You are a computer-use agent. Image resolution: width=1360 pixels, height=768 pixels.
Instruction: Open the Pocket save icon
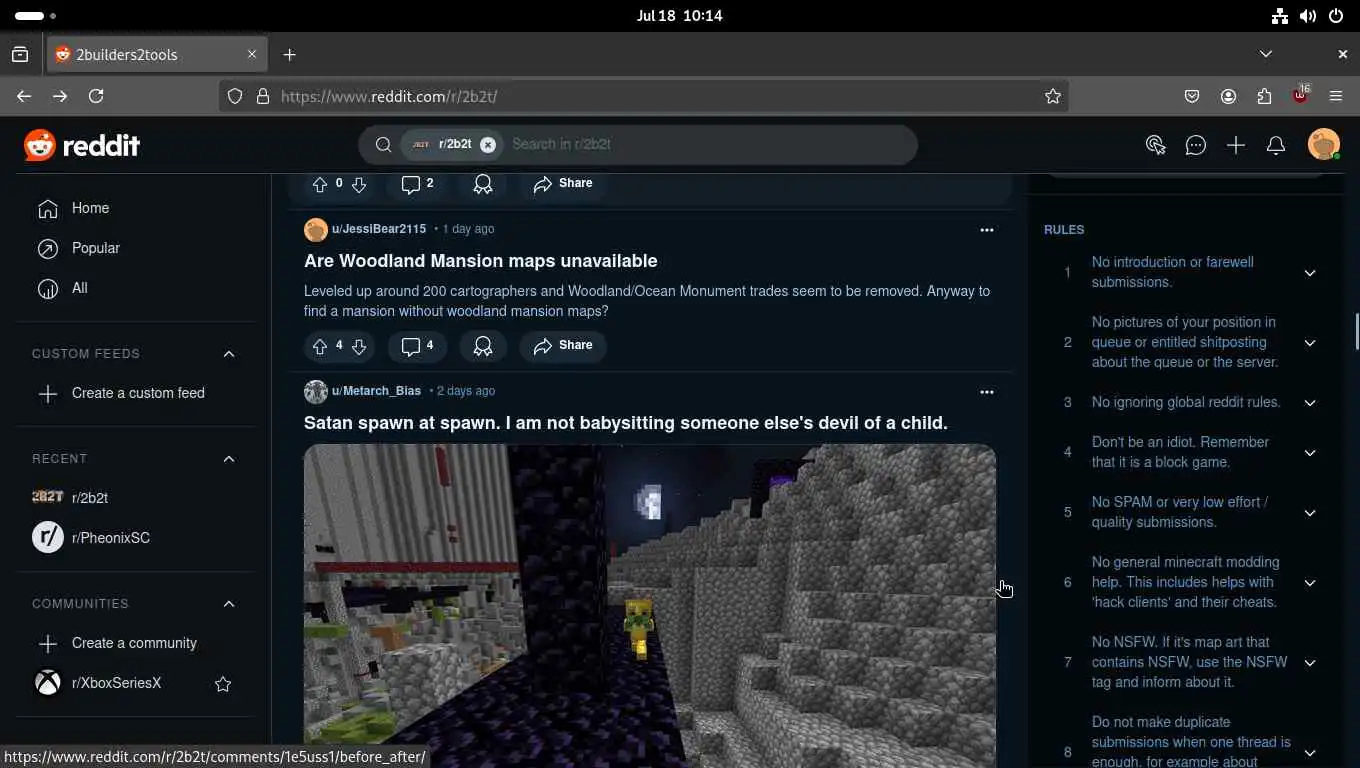tap(1192, 96)
